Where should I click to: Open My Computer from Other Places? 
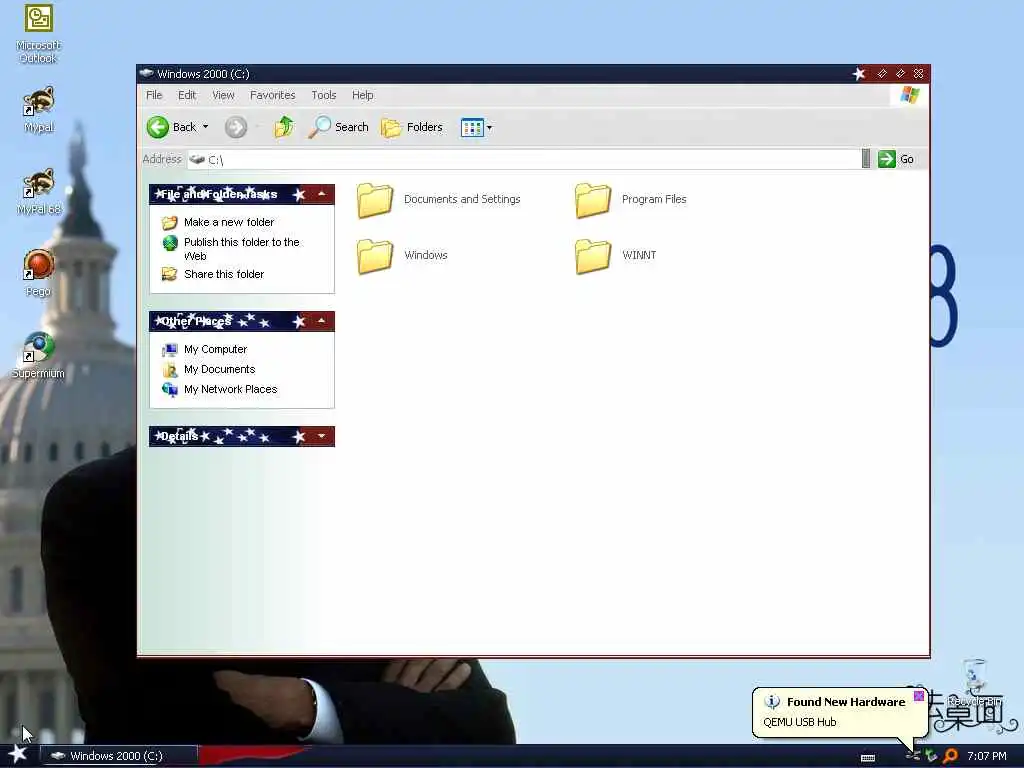pos(216,349)
